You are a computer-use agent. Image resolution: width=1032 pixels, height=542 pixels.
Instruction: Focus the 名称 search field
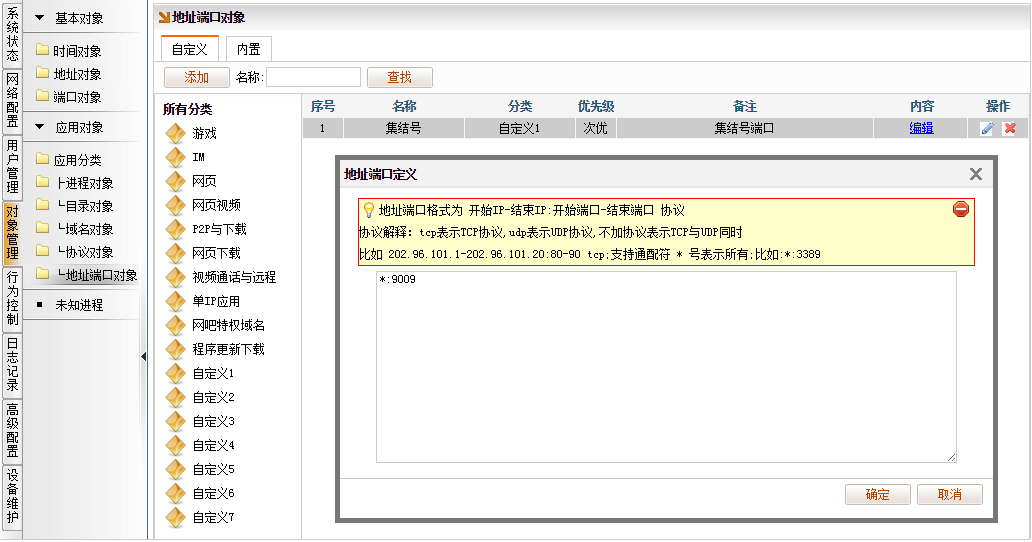(x=313, y=78)
